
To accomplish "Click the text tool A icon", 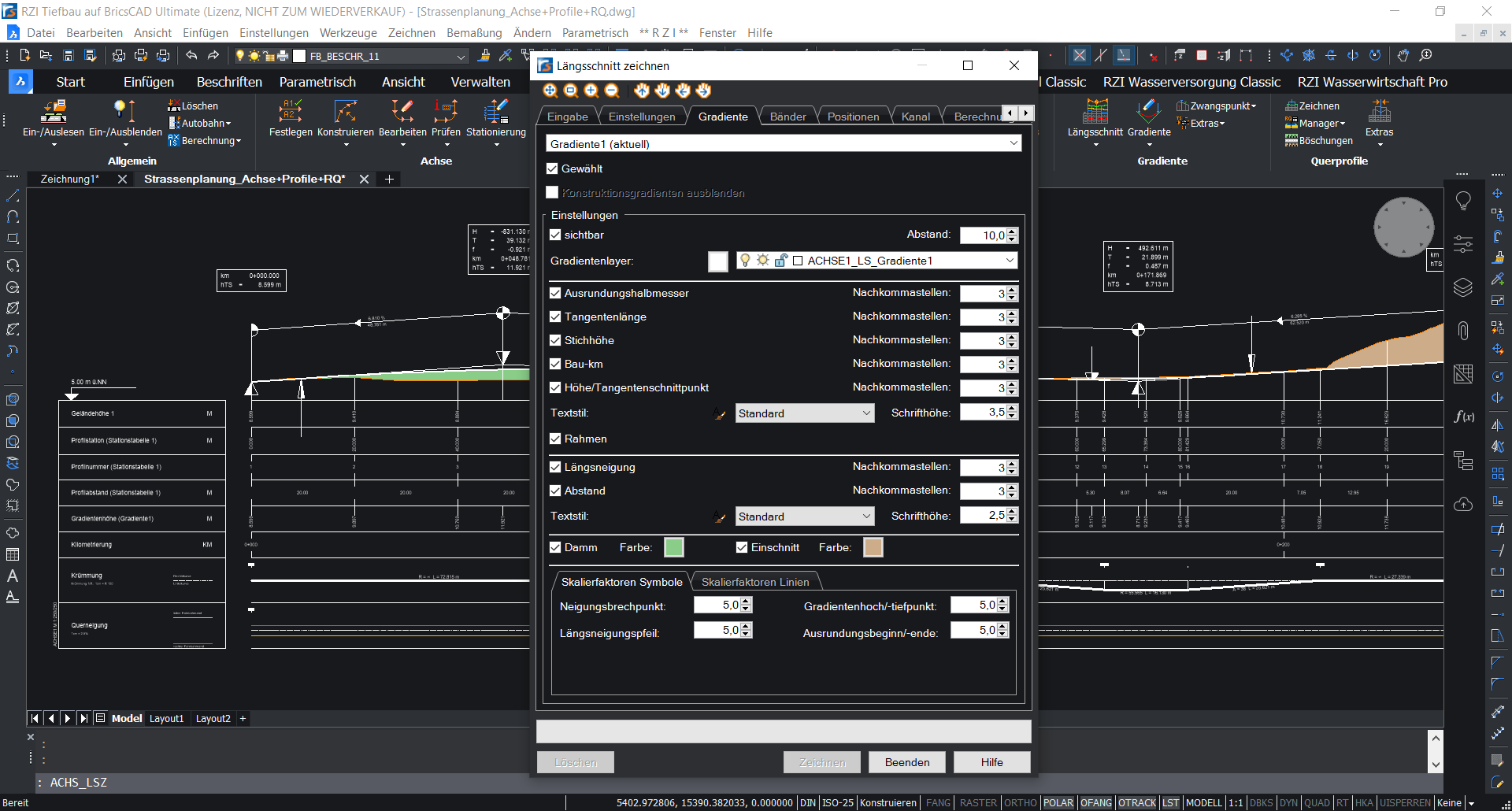I will click(13, 576).
